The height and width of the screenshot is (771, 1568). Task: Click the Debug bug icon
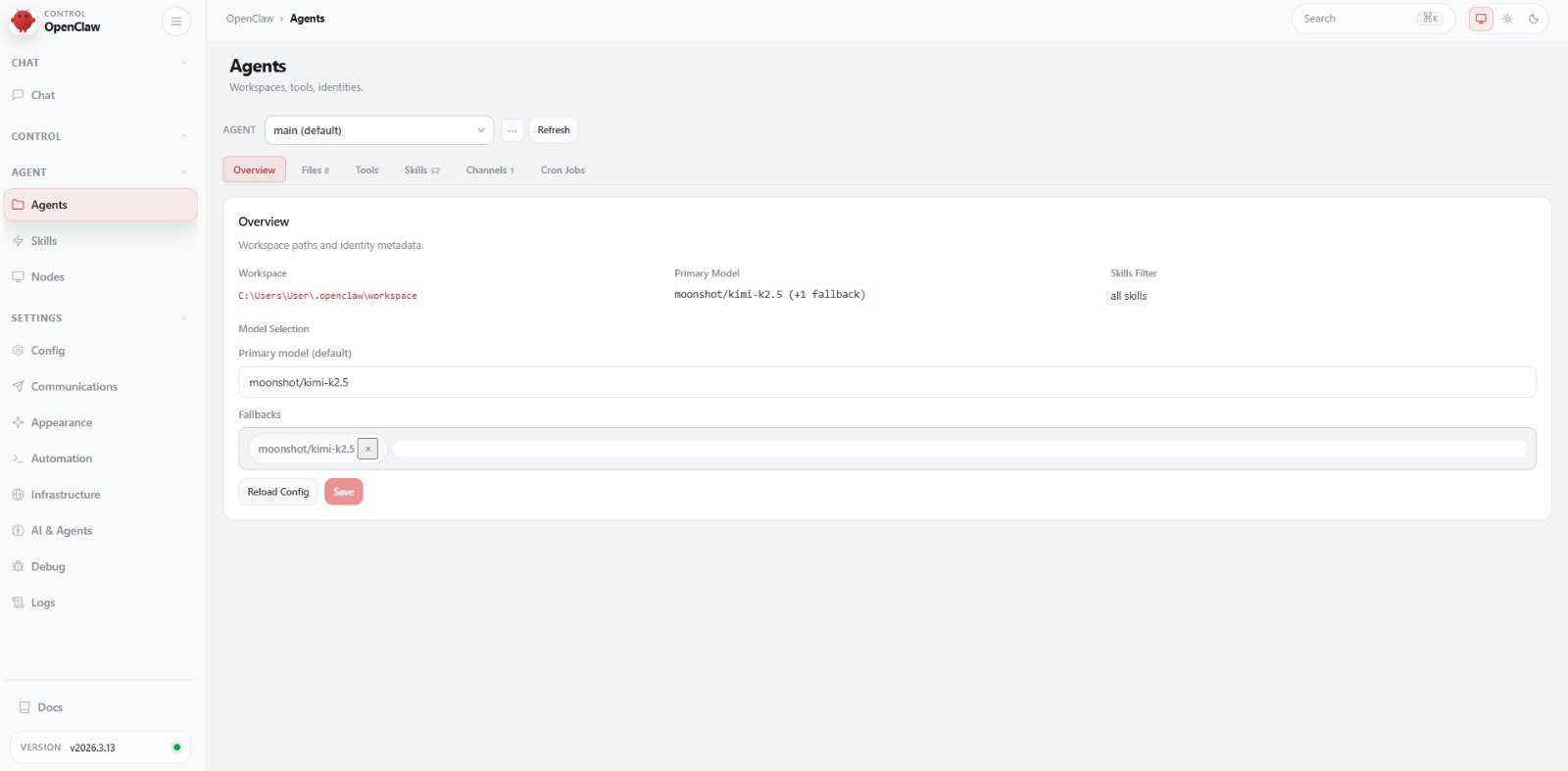pyautogui.click(x=18, y=567)
